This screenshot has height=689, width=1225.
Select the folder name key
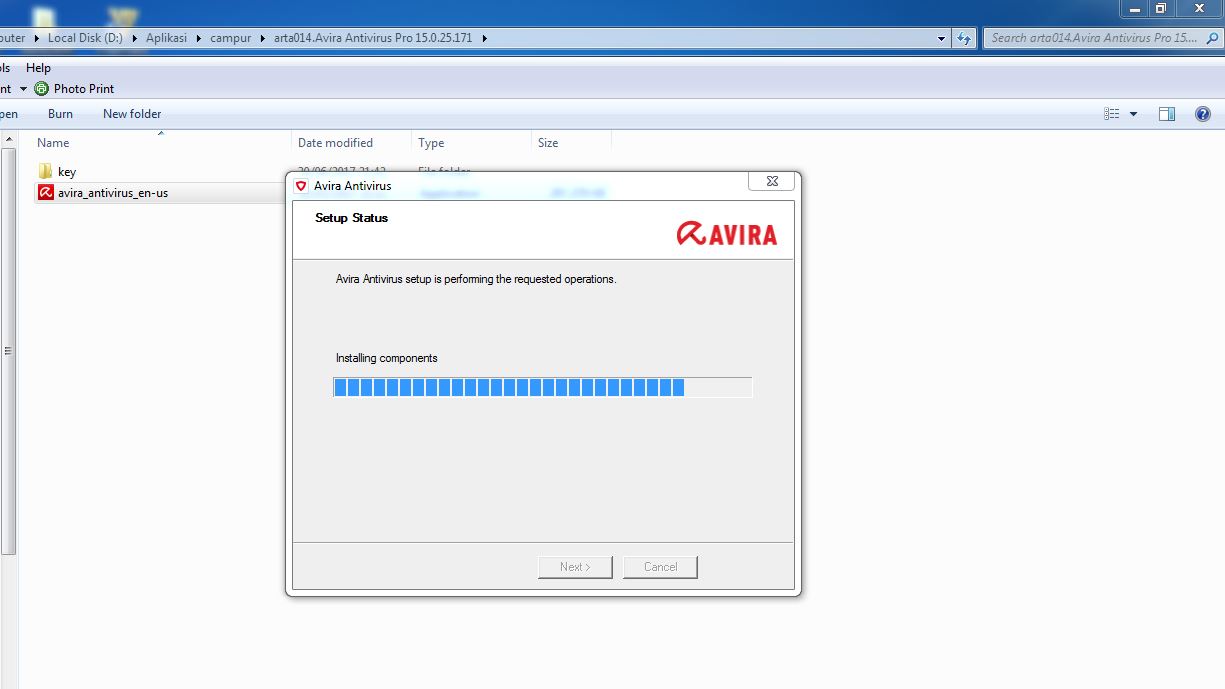click(67, 172)
